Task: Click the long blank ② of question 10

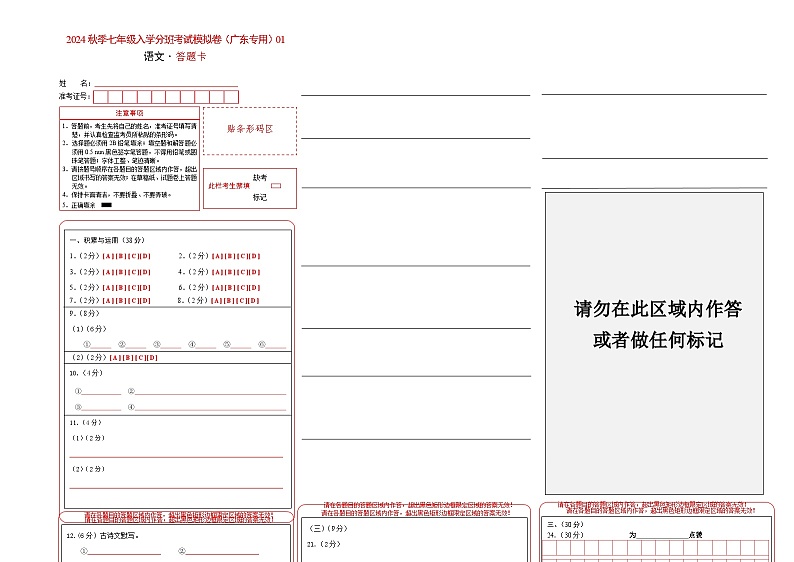Action: point(211,391)
